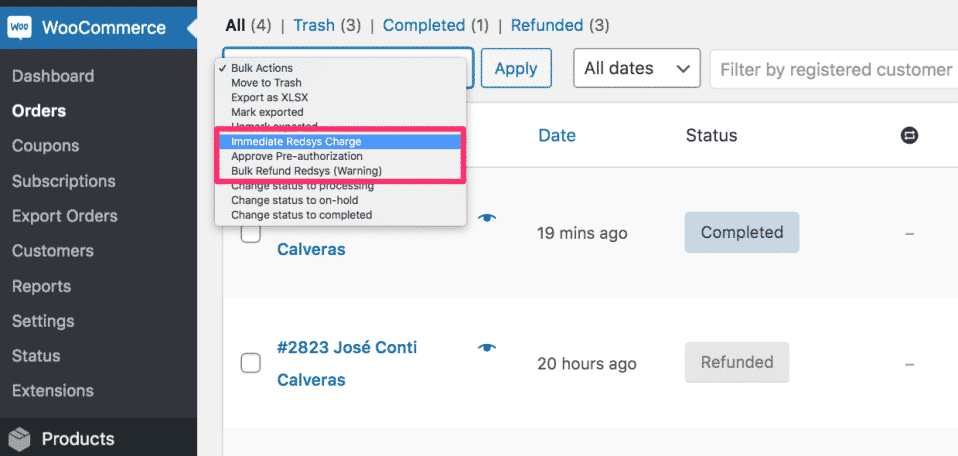Viewport: 958px width, 456px height.
Task: Tick the checkbox for the completed order
Action: coord(250,234)
